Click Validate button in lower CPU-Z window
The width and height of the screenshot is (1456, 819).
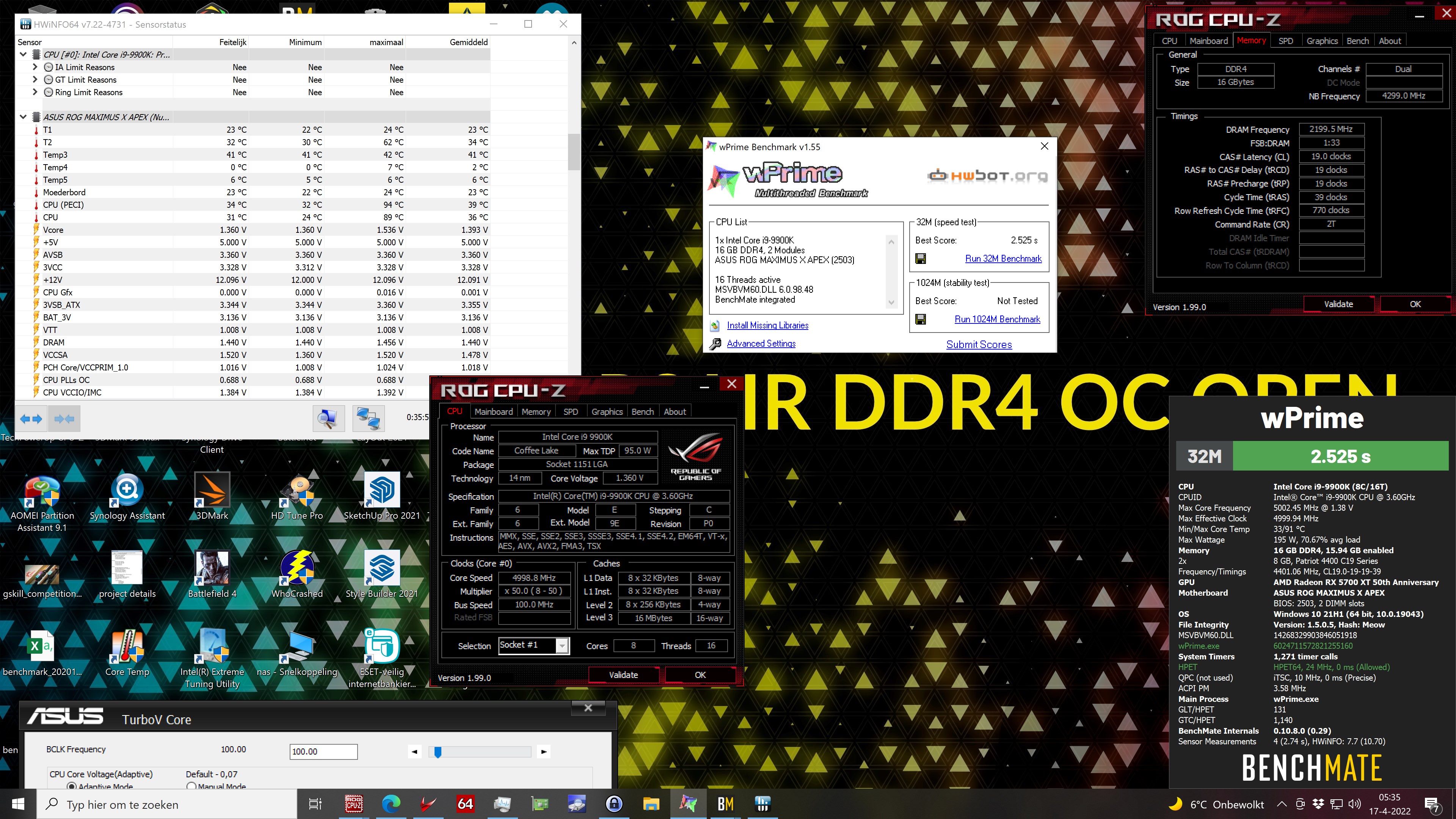tap(623, 675)
